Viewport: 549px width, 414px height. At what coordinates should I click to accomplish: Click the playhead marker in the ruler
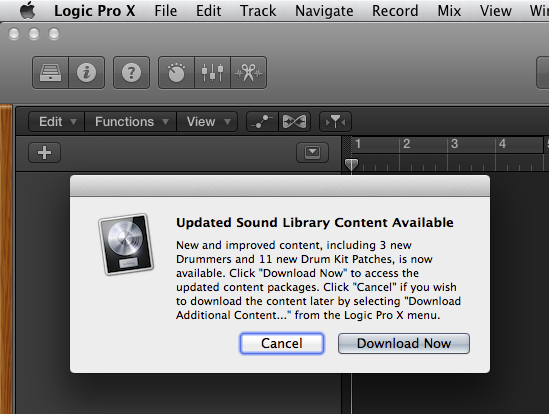point(351,164)
